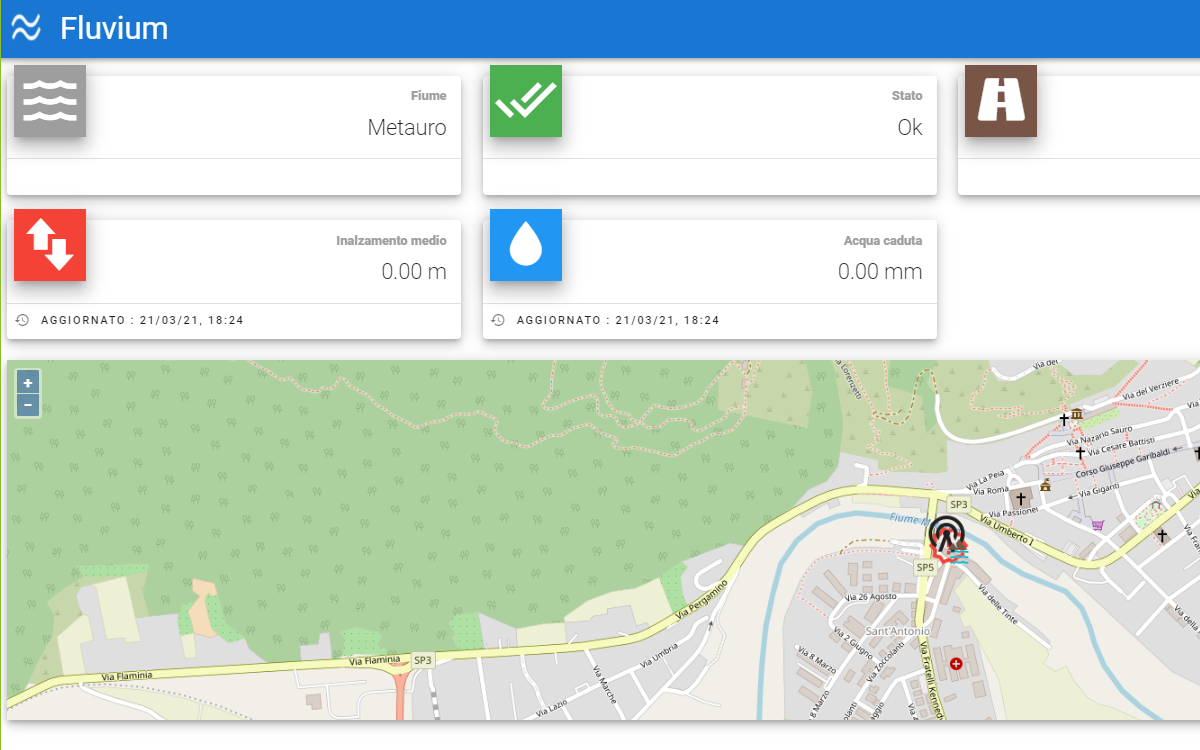Click the 0.00 m average rise value
1200x750 pixels.
(x=414, y=272)
